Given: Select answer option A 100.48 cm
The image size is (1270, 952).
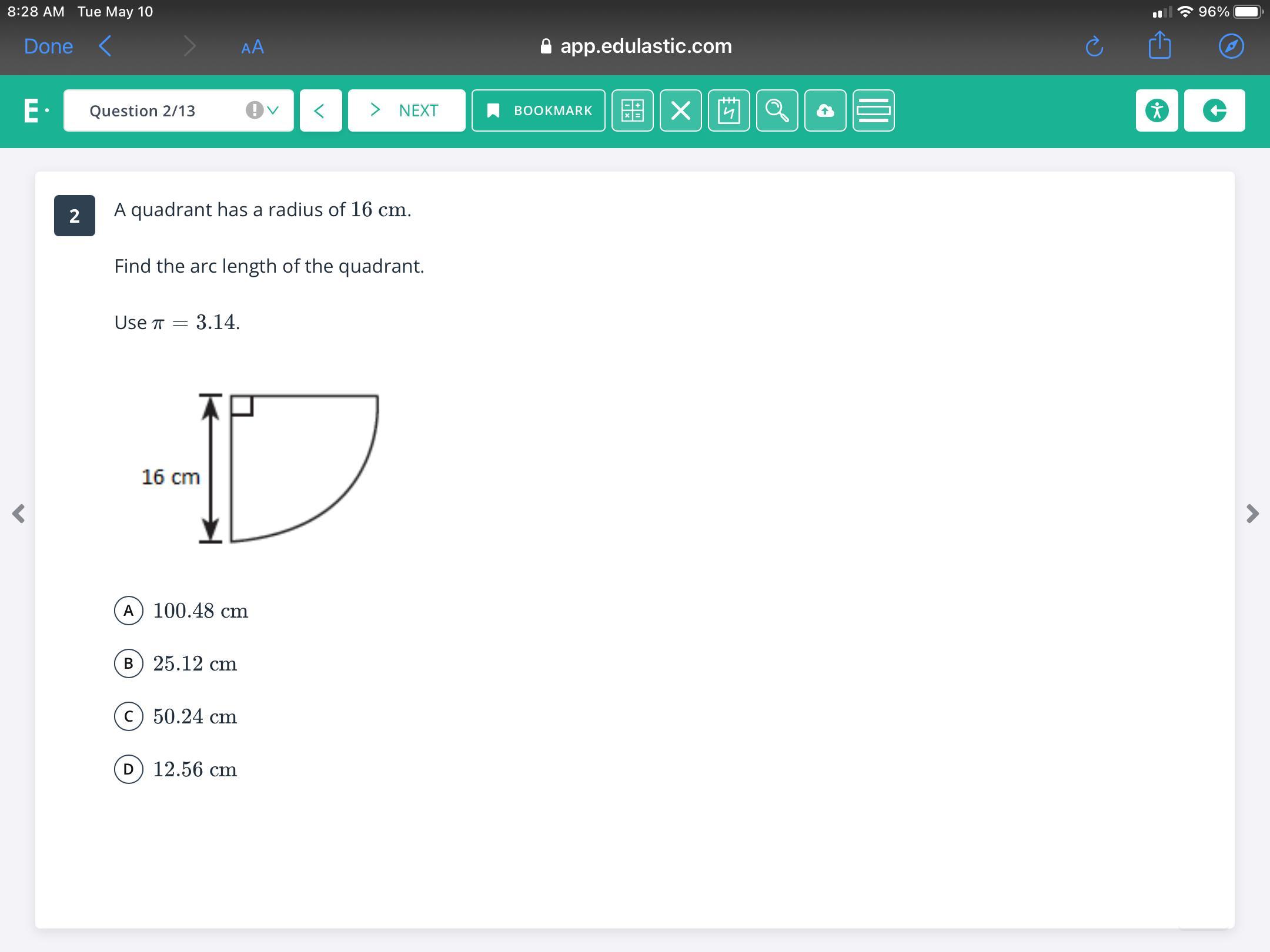Looking at the screenshot, I should tap(129, 611).
